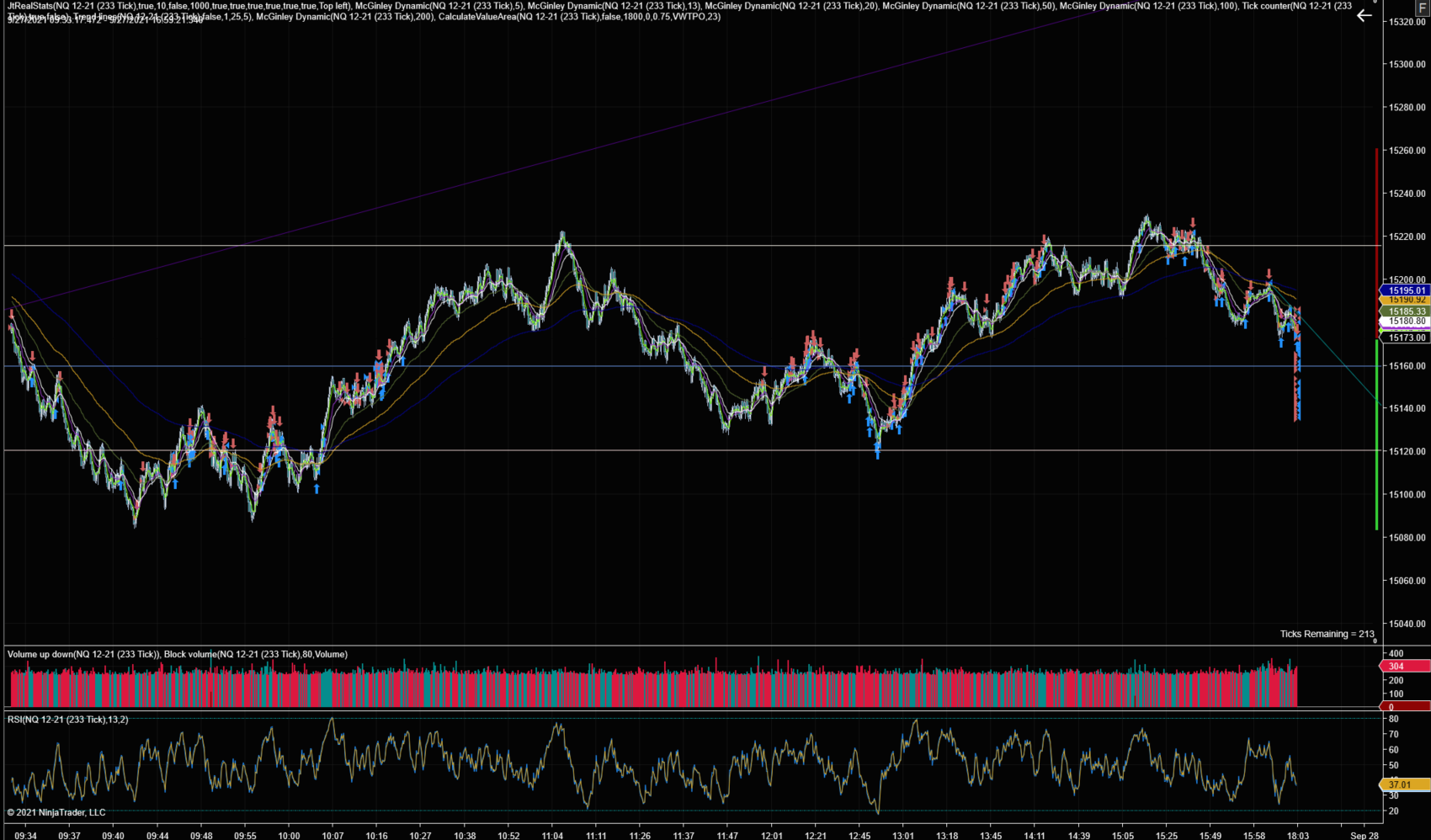Click the 80 RSI axis label
This screenshot has height=840, width=1431.
(1393, 719)
